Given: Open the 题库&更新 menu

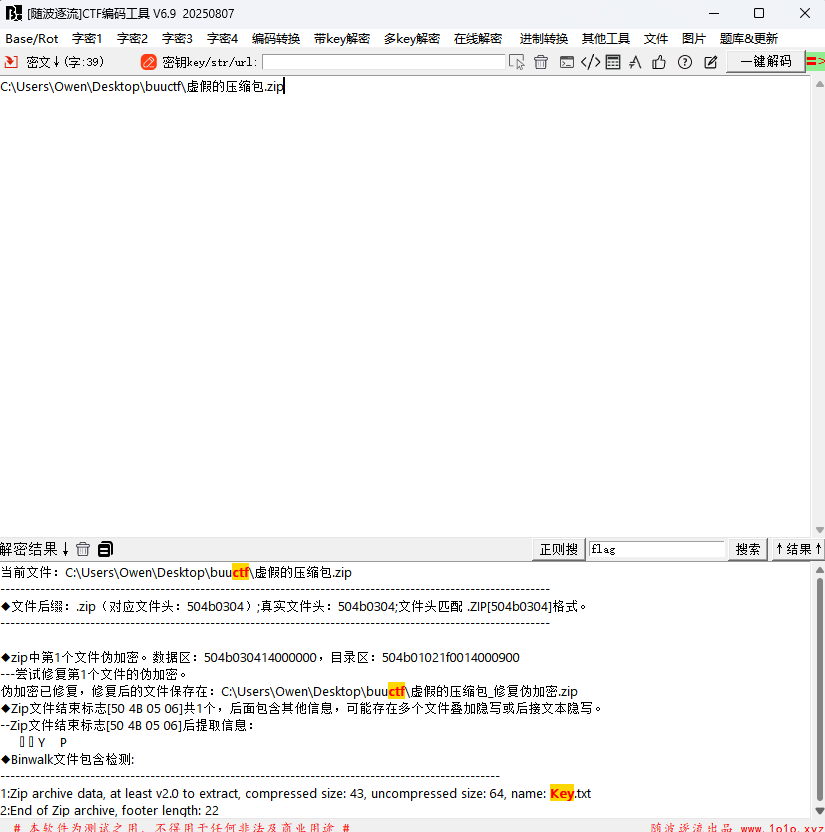Looking at the screenshot, I should tap(749, 39).
